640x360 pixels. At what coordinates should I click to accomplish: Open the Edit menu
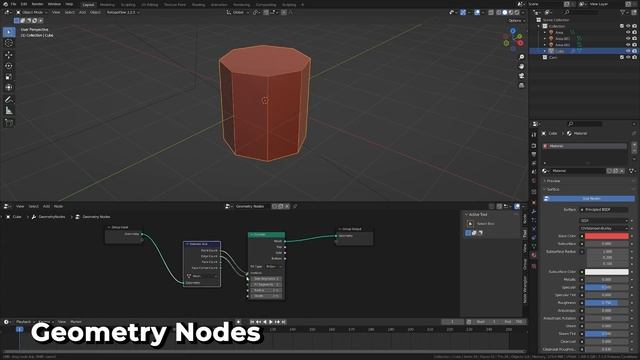click(24, 4)
